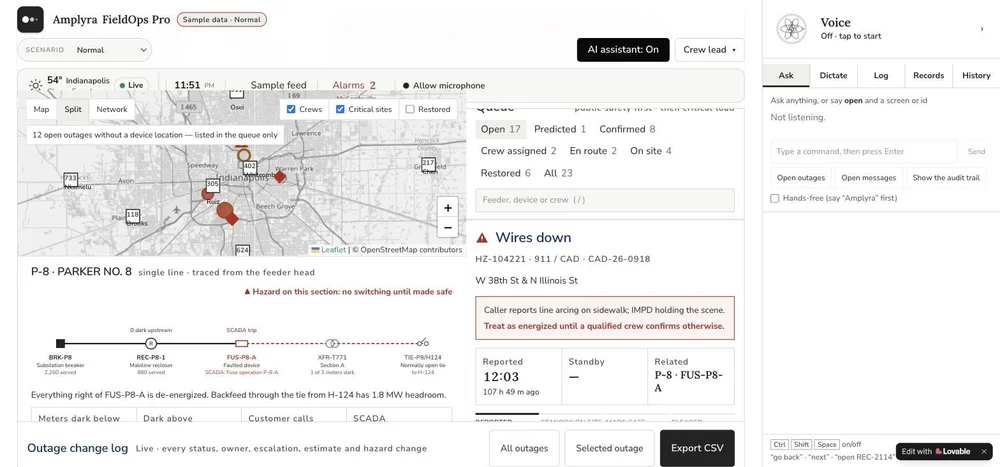This screenshot has width=1000, height=467.
Task: Click the sunny weather icon
Action: (x=36, y=85)
